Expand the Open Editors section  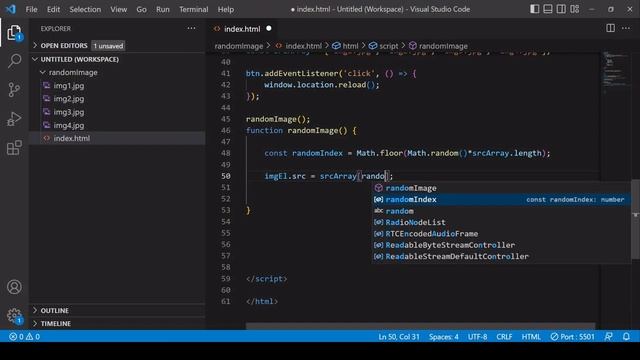click(117, 46)
